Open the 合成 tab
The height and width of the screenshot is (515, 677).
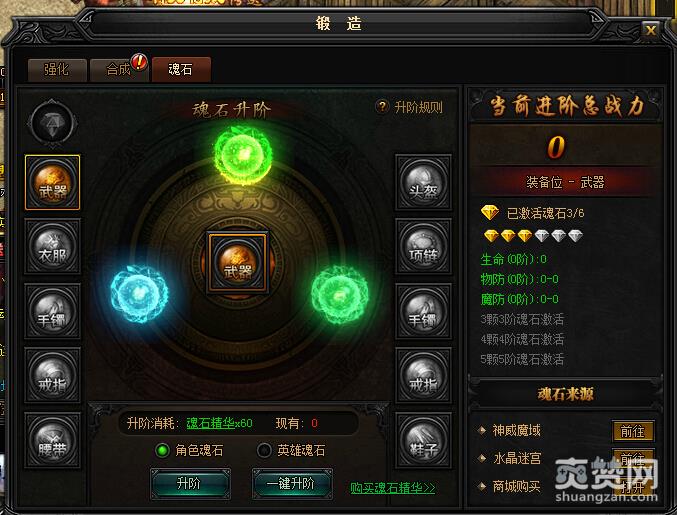(x=119, y=70)
